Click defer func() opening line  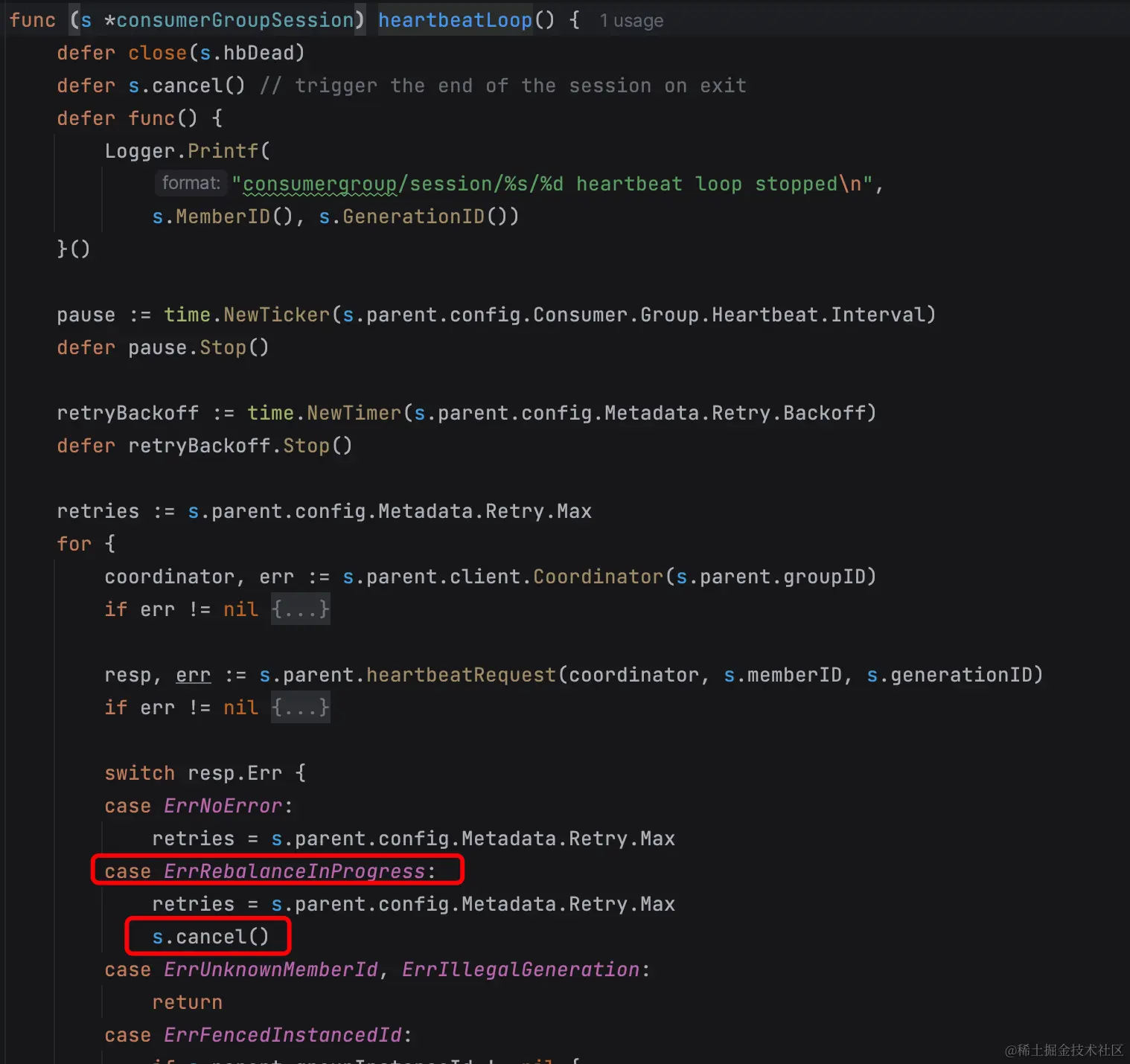[140, 118]
